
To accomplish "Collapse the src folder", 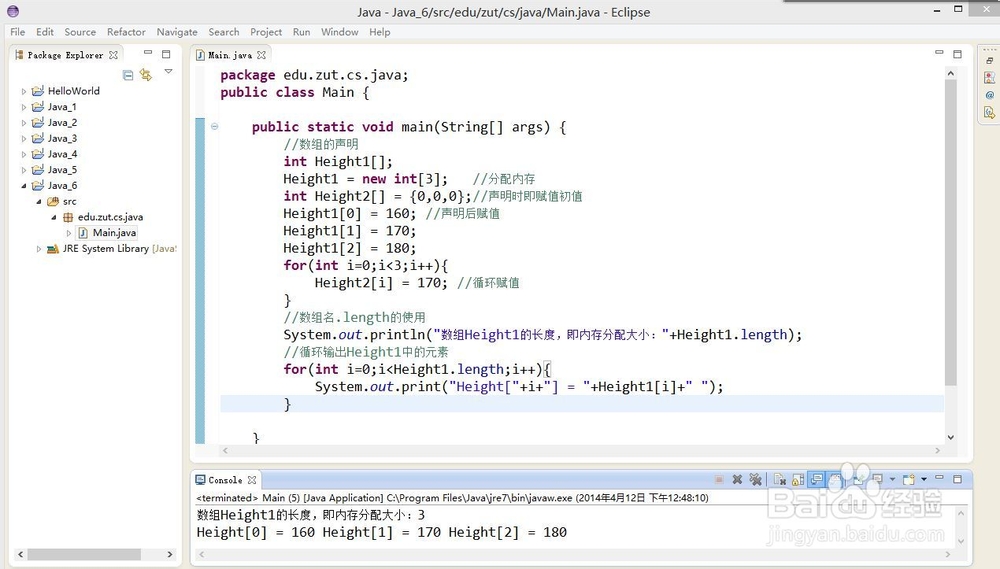I will click(39, 202).
